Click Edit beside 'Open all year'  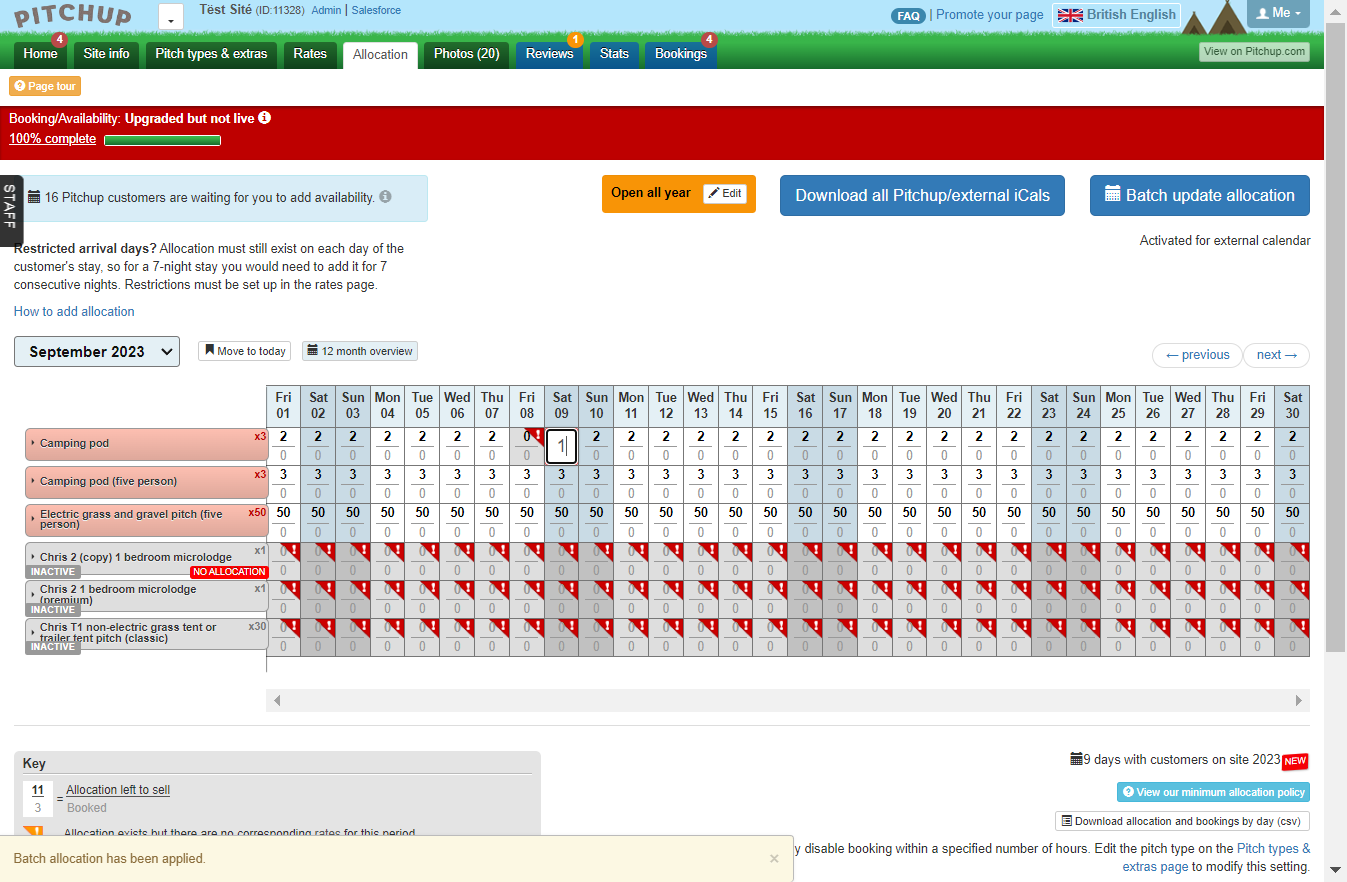(x=725, y=194)
